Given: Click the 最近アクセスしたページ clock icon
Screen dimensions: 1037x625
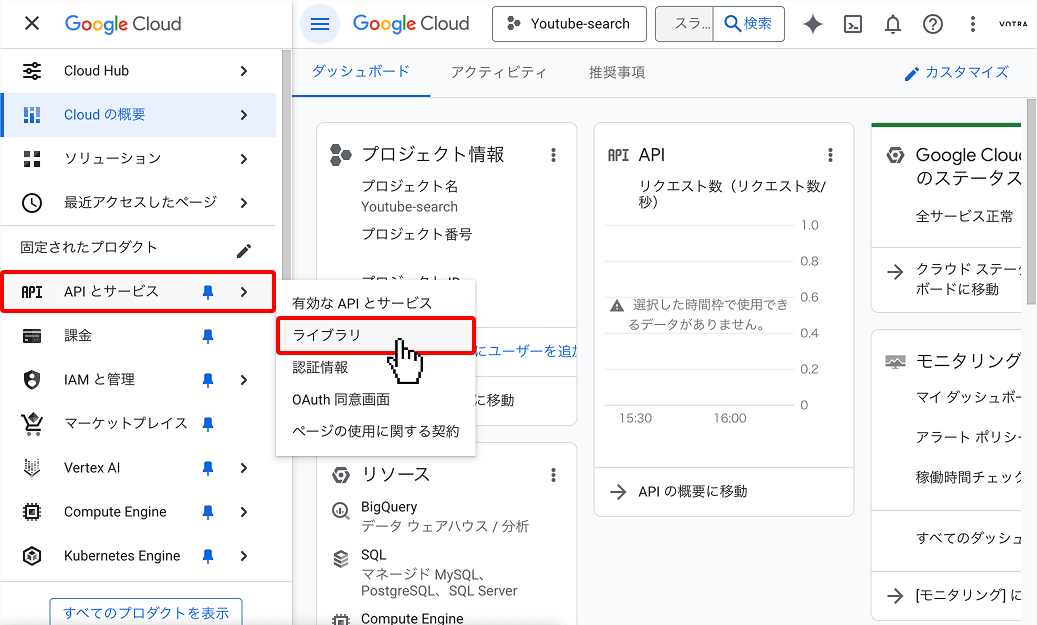Looking at the screenshot, I should tap(32, 202).
